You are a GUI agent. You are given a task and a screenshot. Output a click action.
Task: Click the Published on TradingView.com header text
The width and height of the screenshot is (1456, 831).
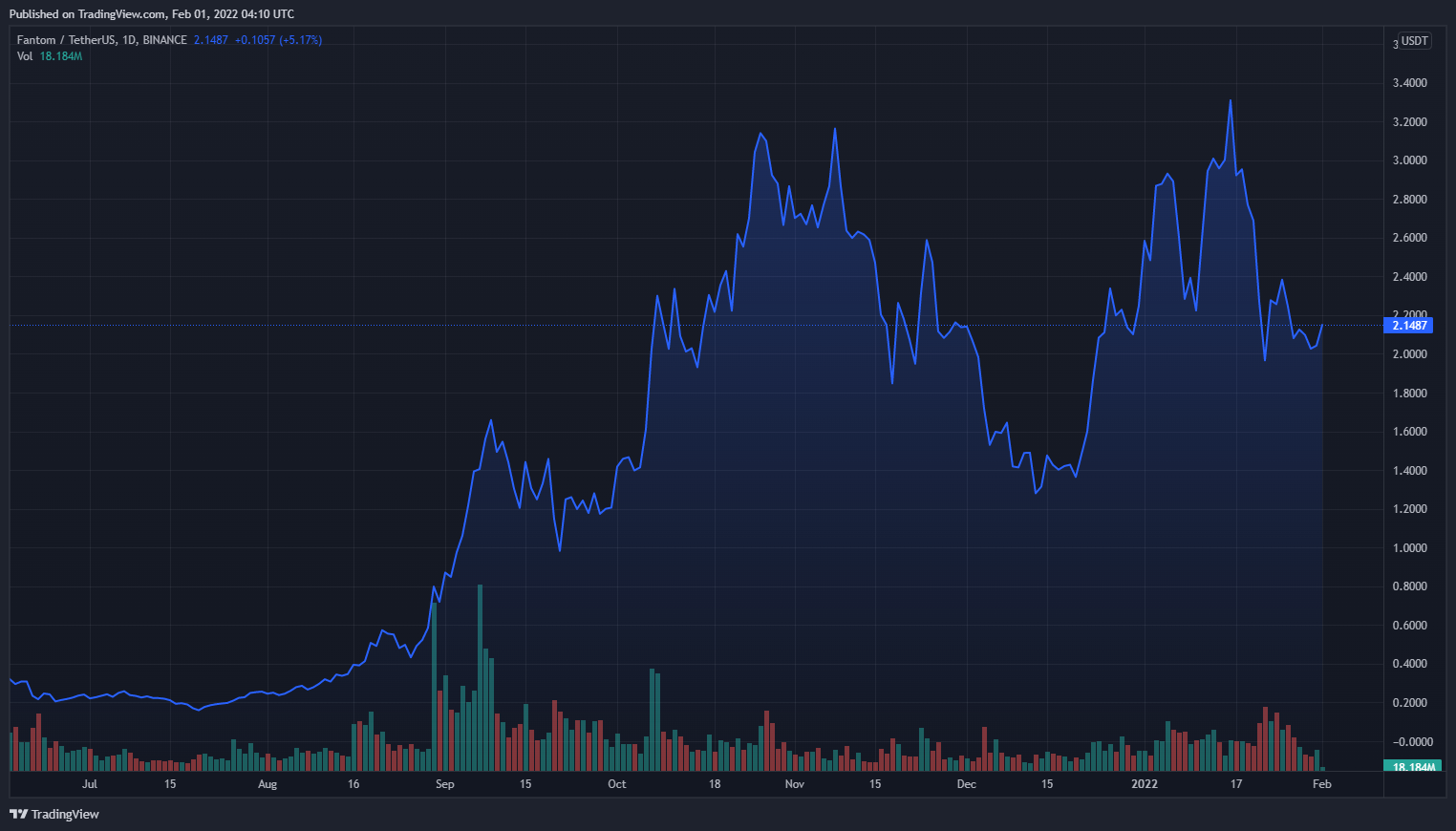tap(152, 14)
